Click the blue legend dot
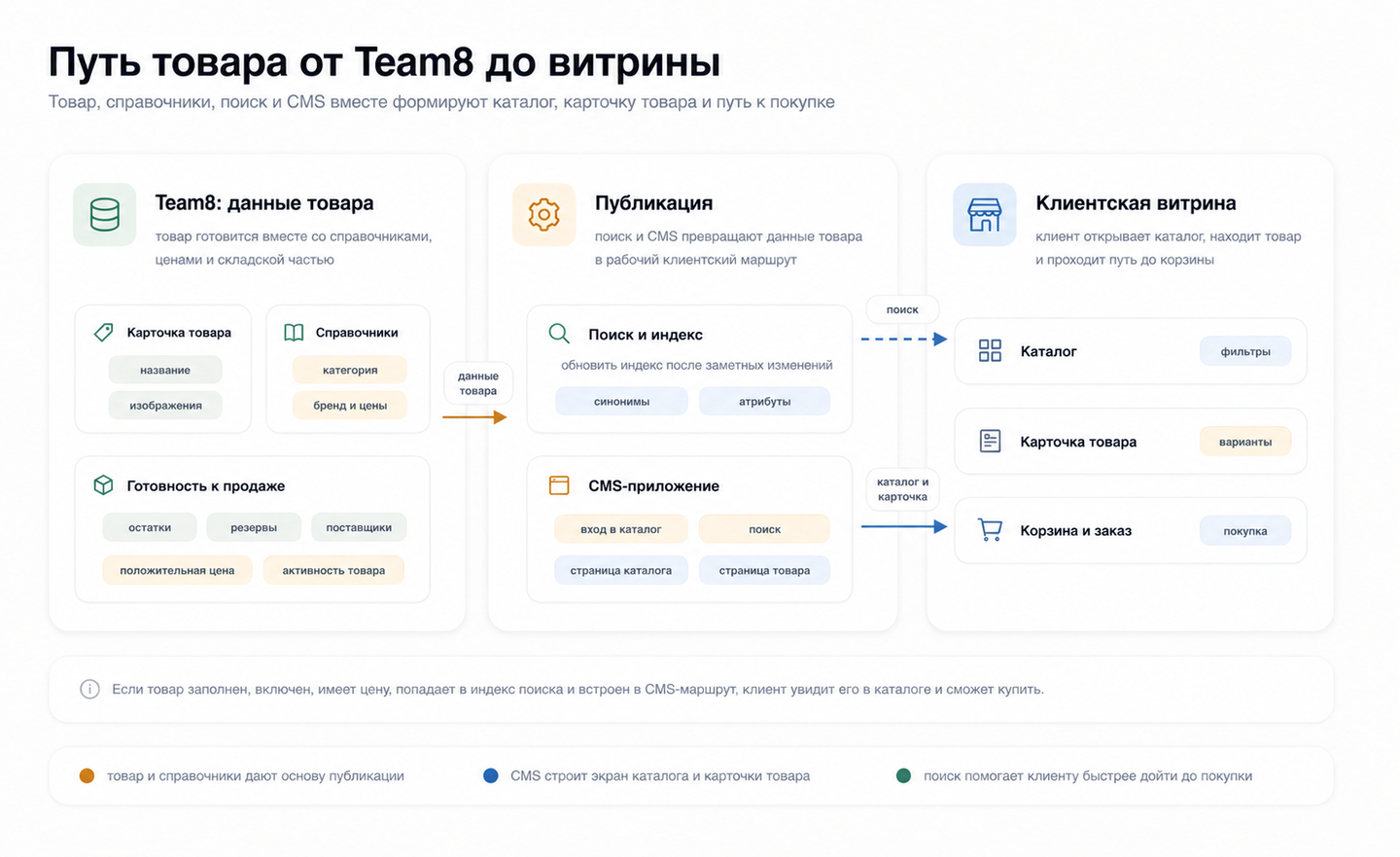Image resolution: width=1400 pixels, height=857 pixels. pyautogui.click(x=491, y=776)
